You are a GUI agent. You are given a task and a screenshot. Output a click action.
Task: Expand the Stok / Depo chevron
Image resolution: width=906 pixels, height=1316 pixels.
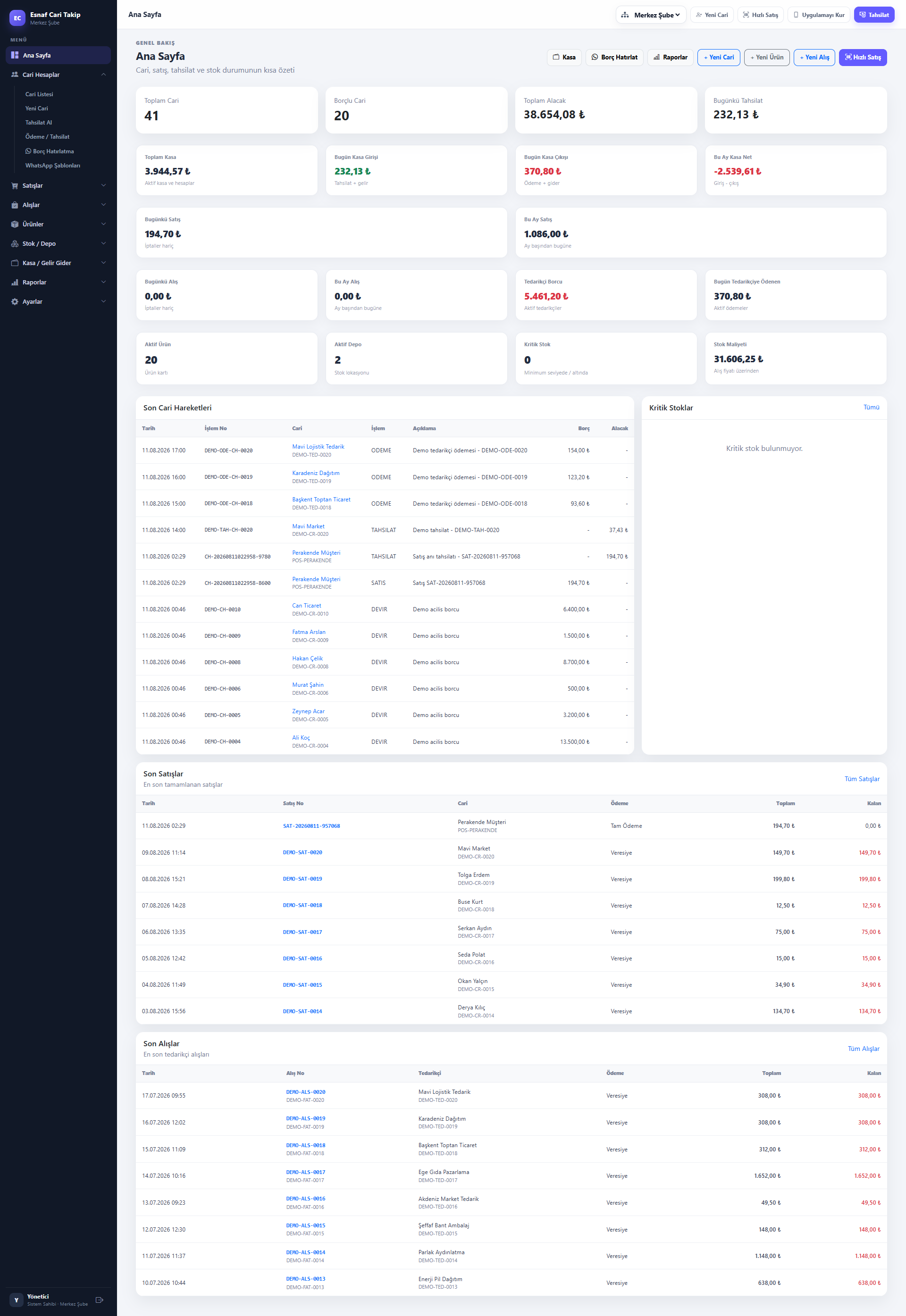[103, 243]
